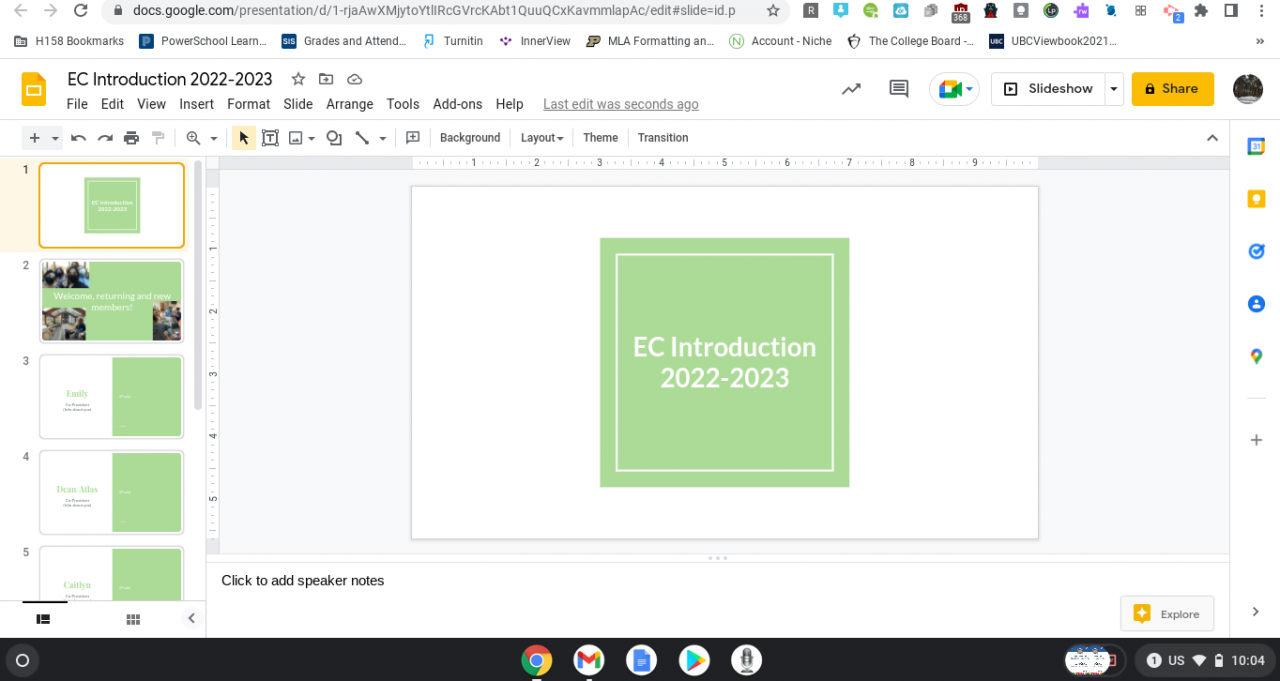
Task: Select the slide 2 Welcome thumbnail
Action: click(111, 301)
